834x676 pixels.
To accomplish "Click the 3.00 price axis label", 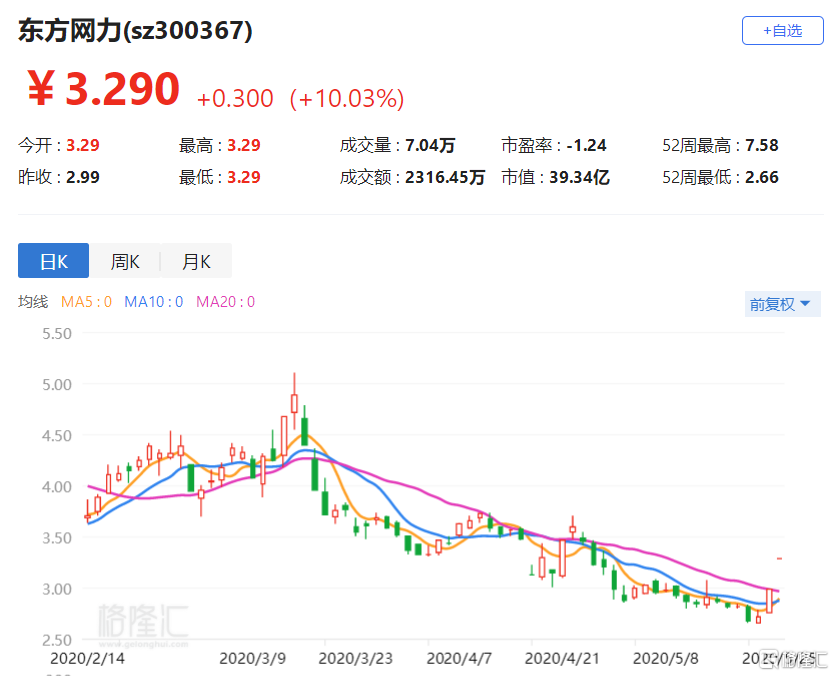I will coord(57,589).
